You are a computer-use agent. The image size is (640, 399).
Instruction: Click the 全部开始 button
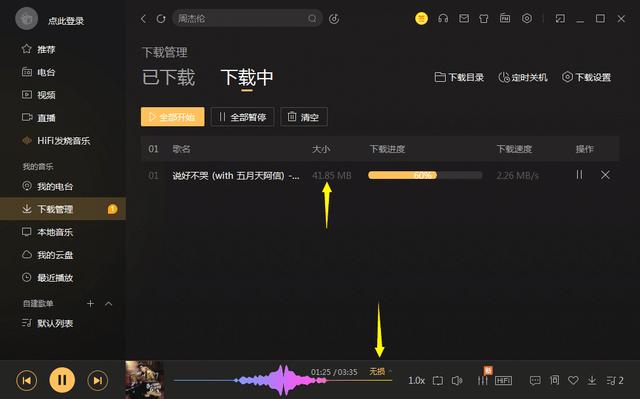click(173, 117)
